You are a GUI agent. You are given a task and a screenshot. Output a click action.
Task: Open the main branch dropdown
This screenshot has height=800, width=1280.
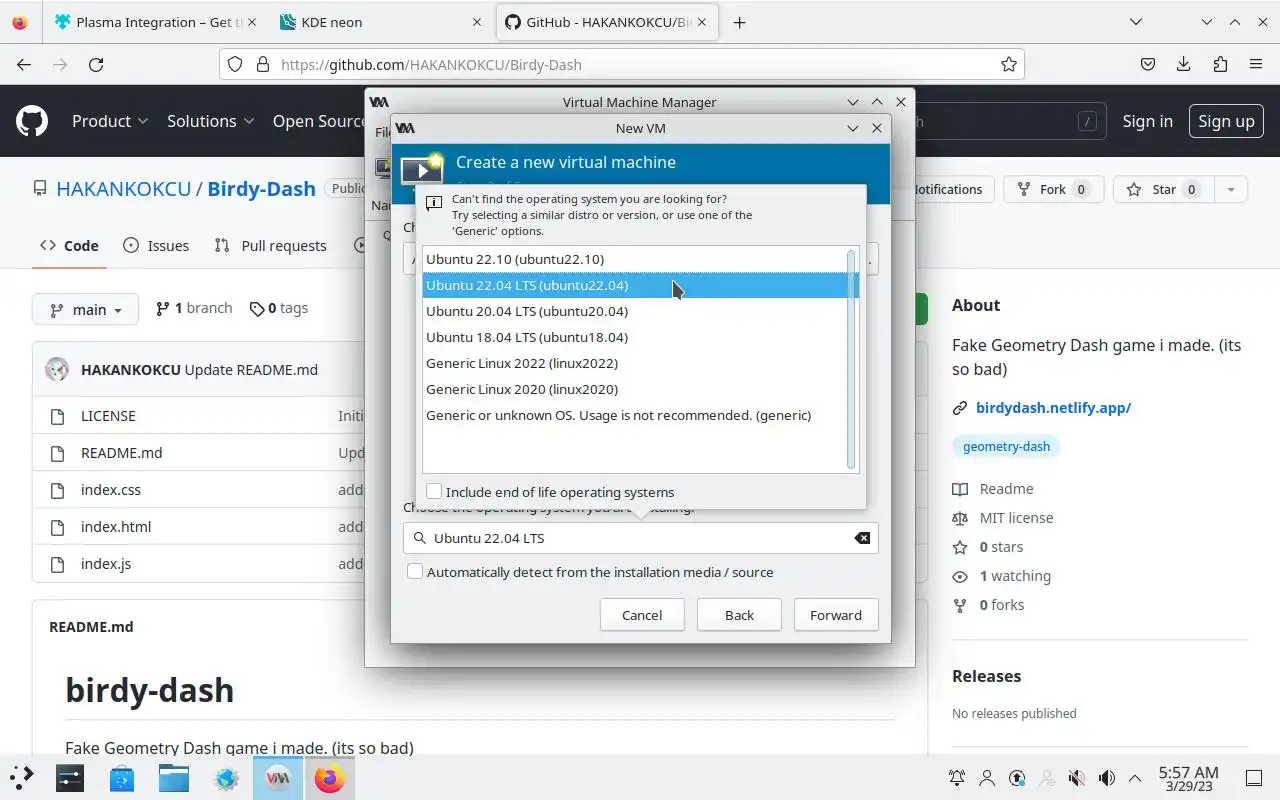85,309
